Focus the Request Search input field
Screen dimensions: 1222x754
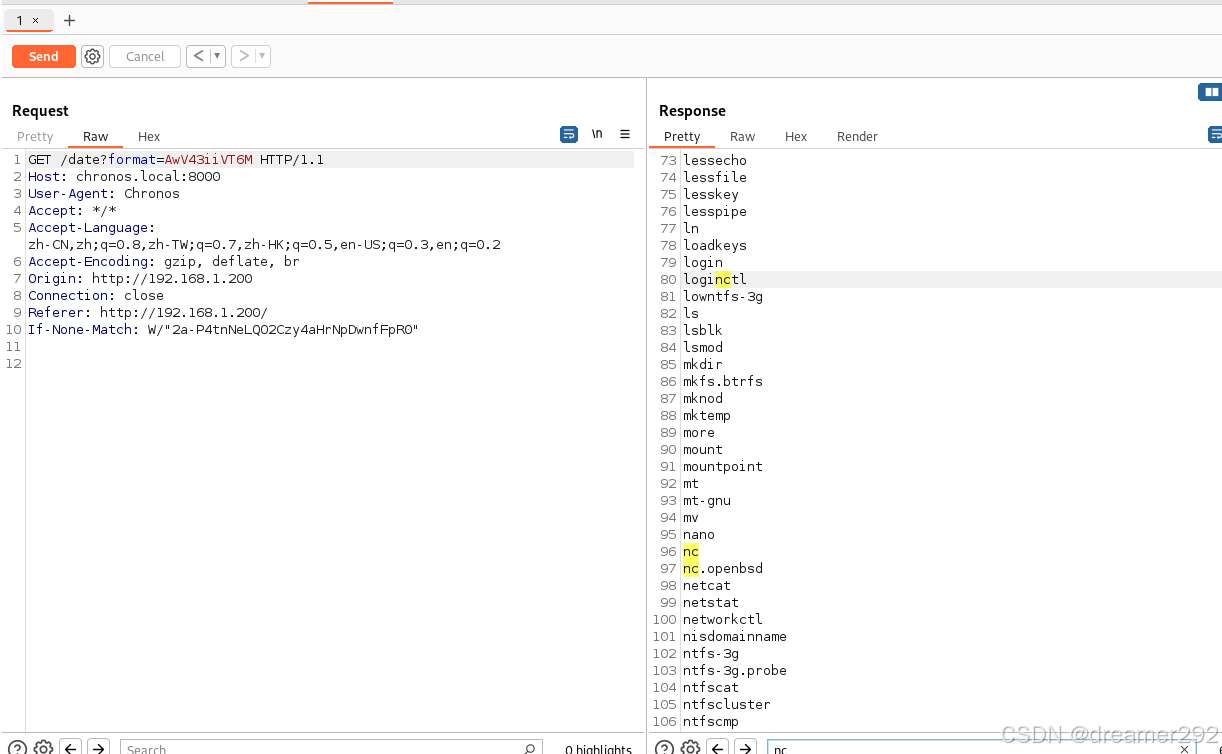[x=330, y=748]
